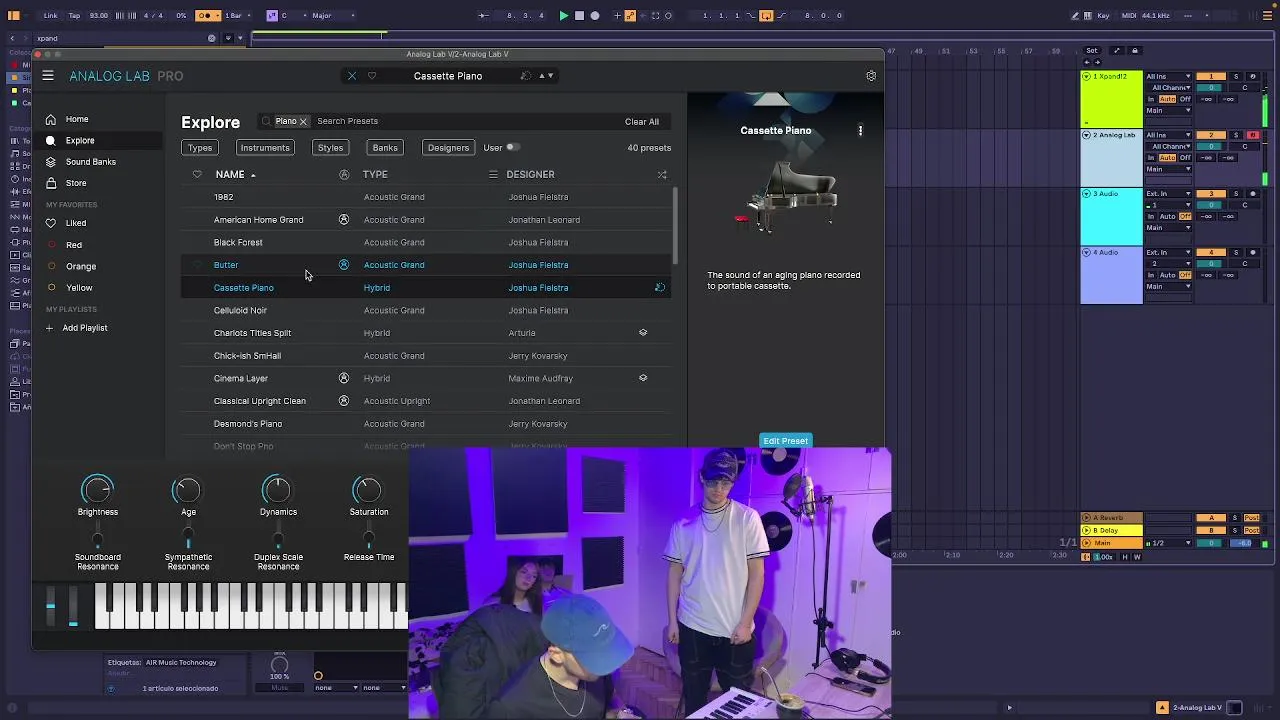Viewport: 1280px width, 720px height.
Task: Open the Styles filter
Action: point(330,148)
